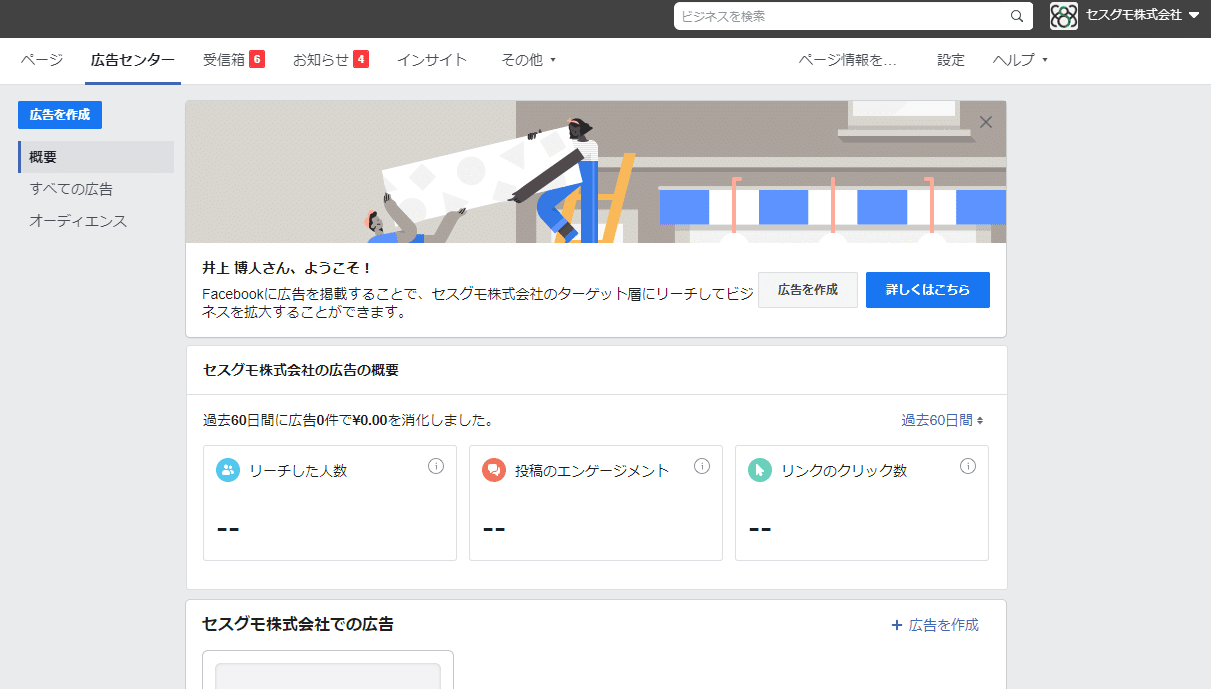This screenshot has height=689, width=1211.
Task: Click the + 広告を作成 link
Action: pyautogui.click(x=935, y=625)
